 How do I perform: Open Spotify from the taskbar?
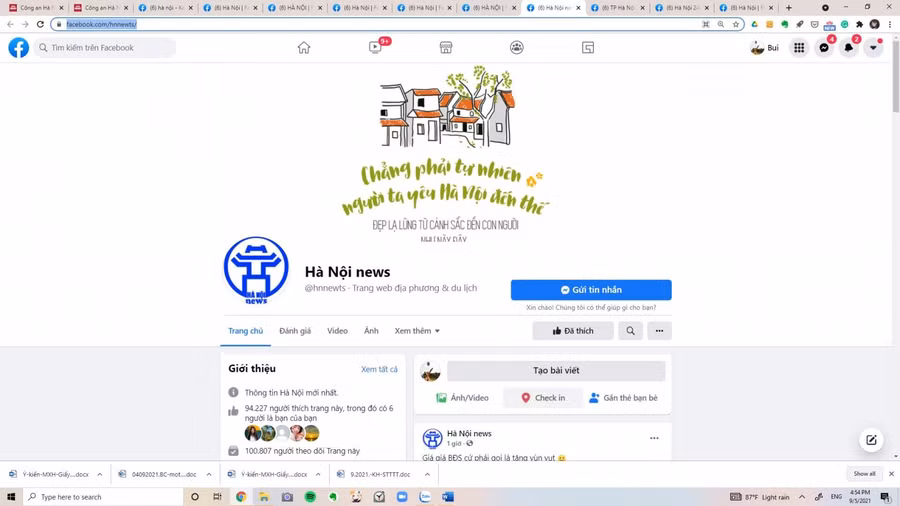coord(310,496)
